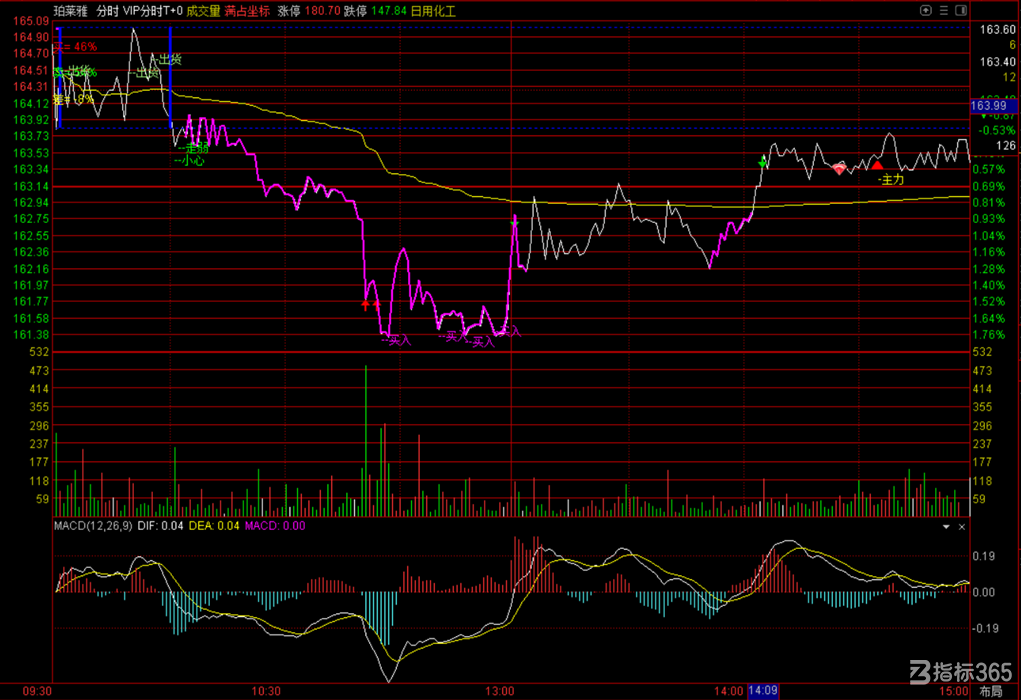Click the highlighted 14:09 time marker
Screen dimensions: 1021x700
[x=762, y=690]
